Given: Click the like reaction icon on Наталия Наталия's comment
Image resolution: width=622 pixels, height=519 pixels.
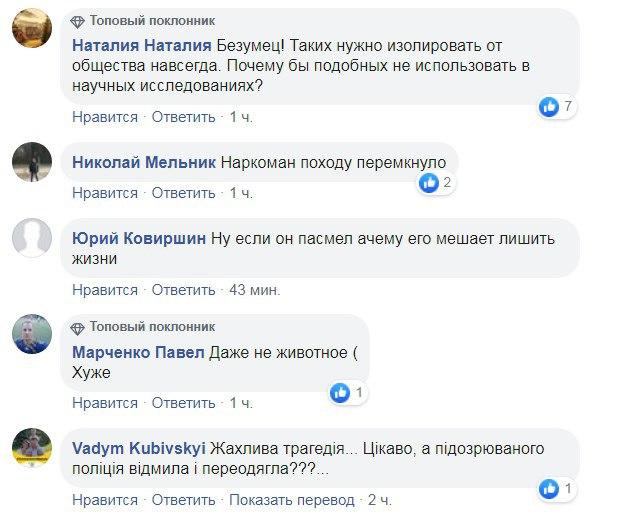Looking at the screenshot, I should (548, 106).
